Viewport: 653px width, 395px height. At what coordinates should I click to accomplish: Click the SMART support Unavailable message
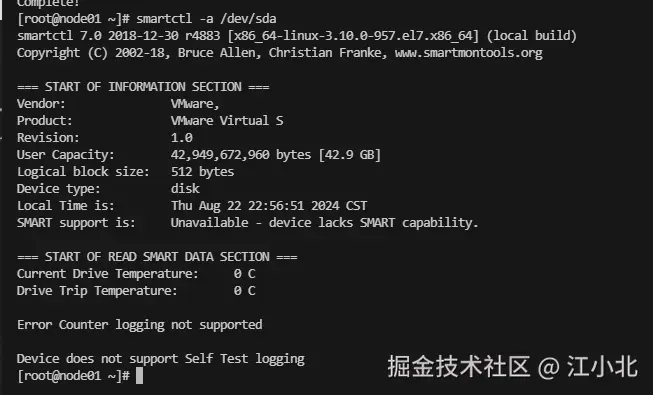(x=324, y=222)
